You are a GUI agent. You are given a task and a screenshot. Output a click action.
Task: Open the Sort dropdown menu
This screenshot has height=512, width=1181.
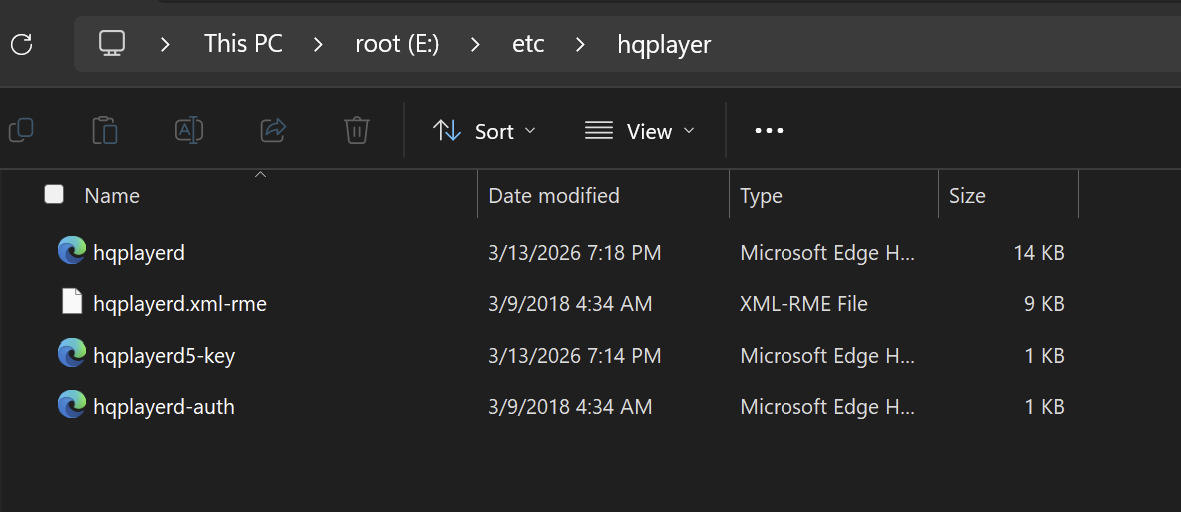(485, 131)
